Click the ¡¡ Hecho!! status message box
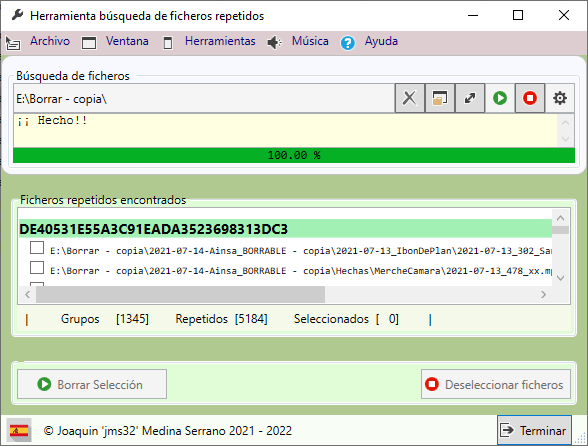The height and width of the screenshot is (446, 588). (x=285, y=130)
